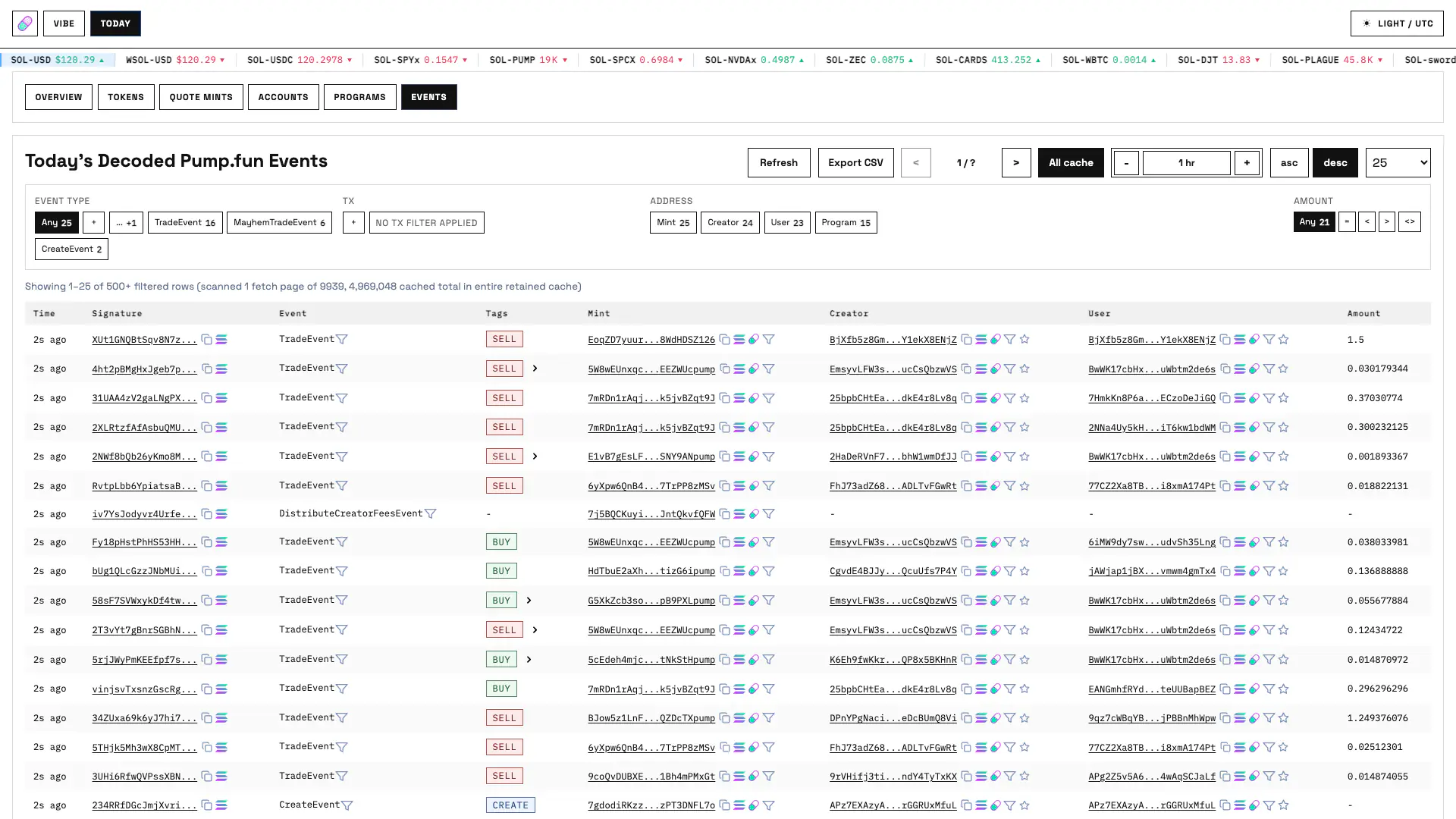Expand row 4ht2pBMgHxJgeb7p chevron next to SELL
Viewport: 1456px width, 819px height.
tap(535, 369)
